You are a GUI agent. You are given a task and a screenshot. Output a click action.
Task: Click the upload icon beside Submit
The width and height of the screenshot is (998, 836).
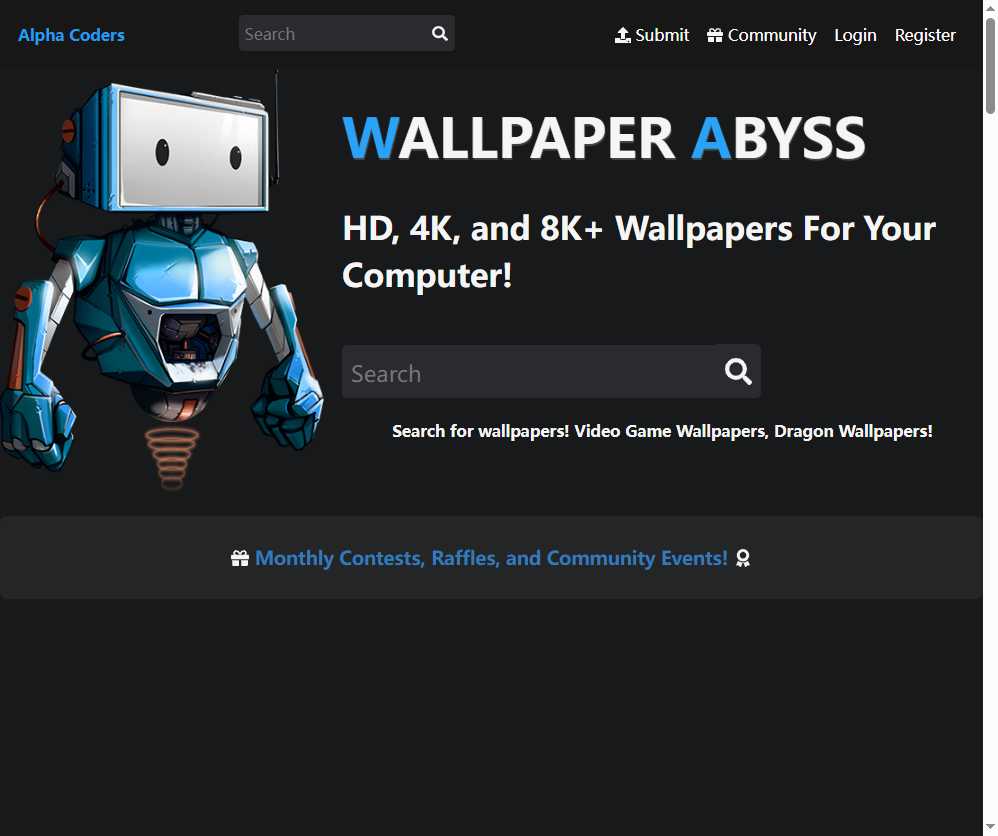[x=622, y=34]
